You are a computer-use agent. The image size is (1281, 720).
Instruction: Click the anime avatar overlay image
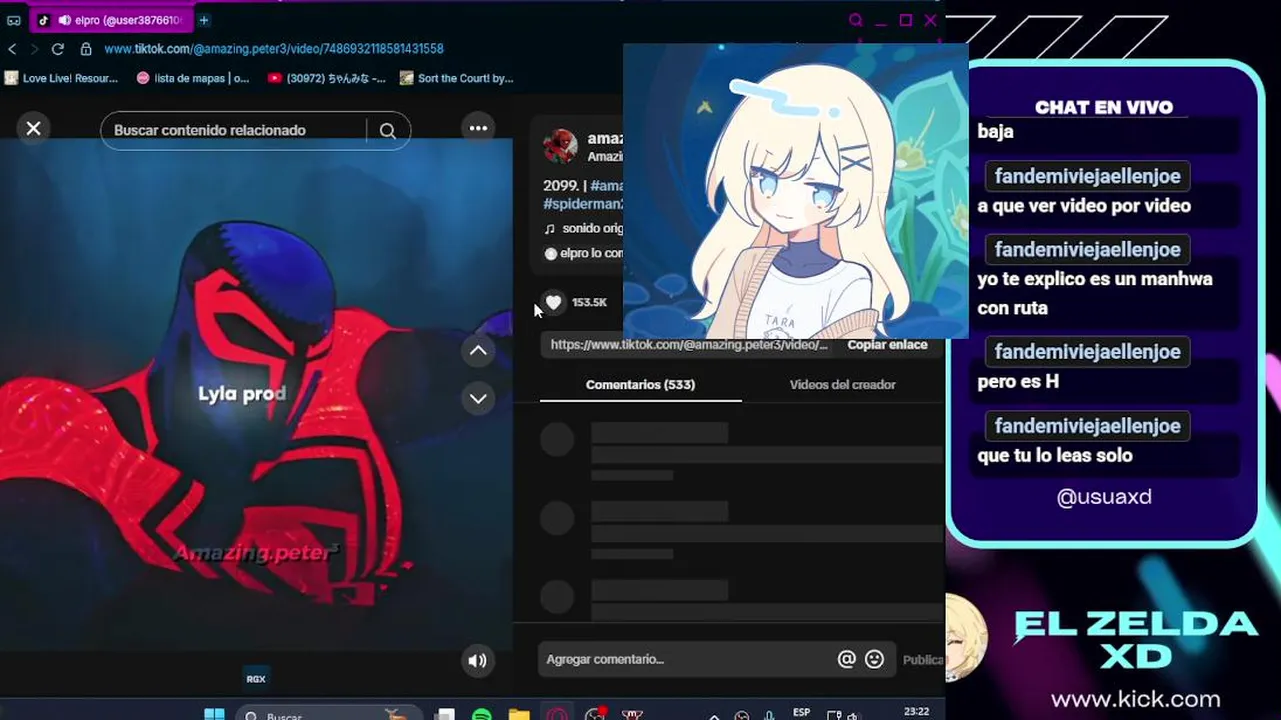(795, 190)
